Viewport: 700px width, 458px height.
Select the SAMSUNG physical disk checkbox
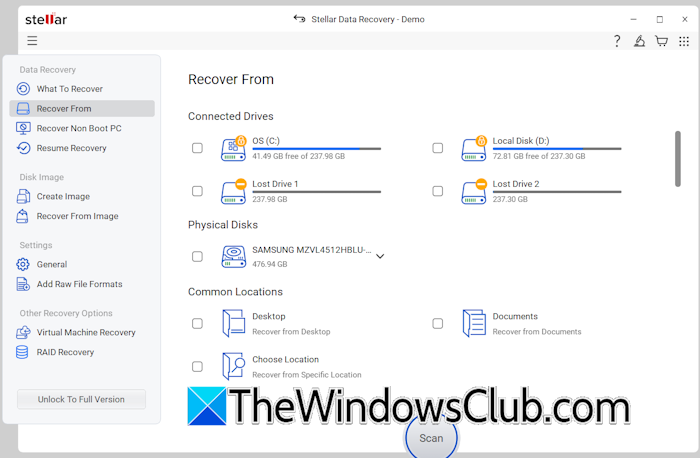(197, 257)
